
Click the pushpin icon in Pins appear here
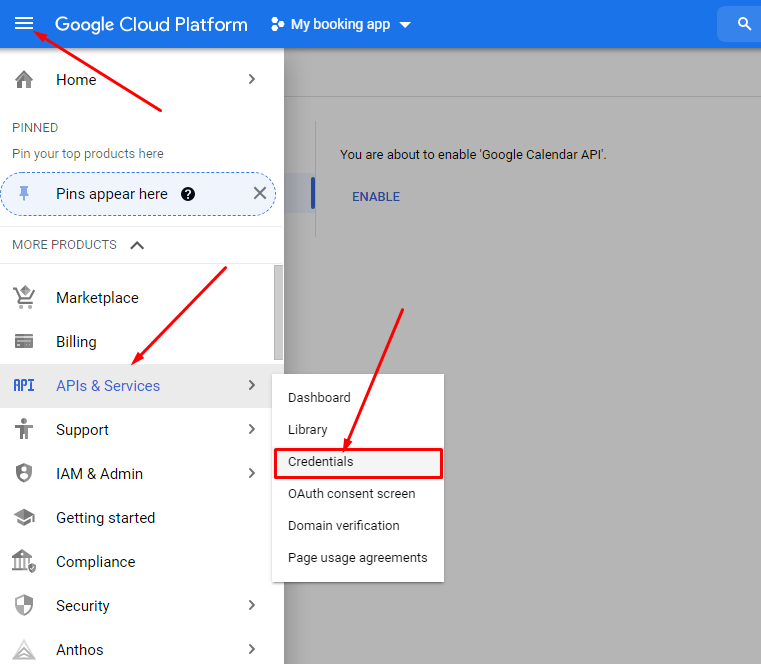24,194
